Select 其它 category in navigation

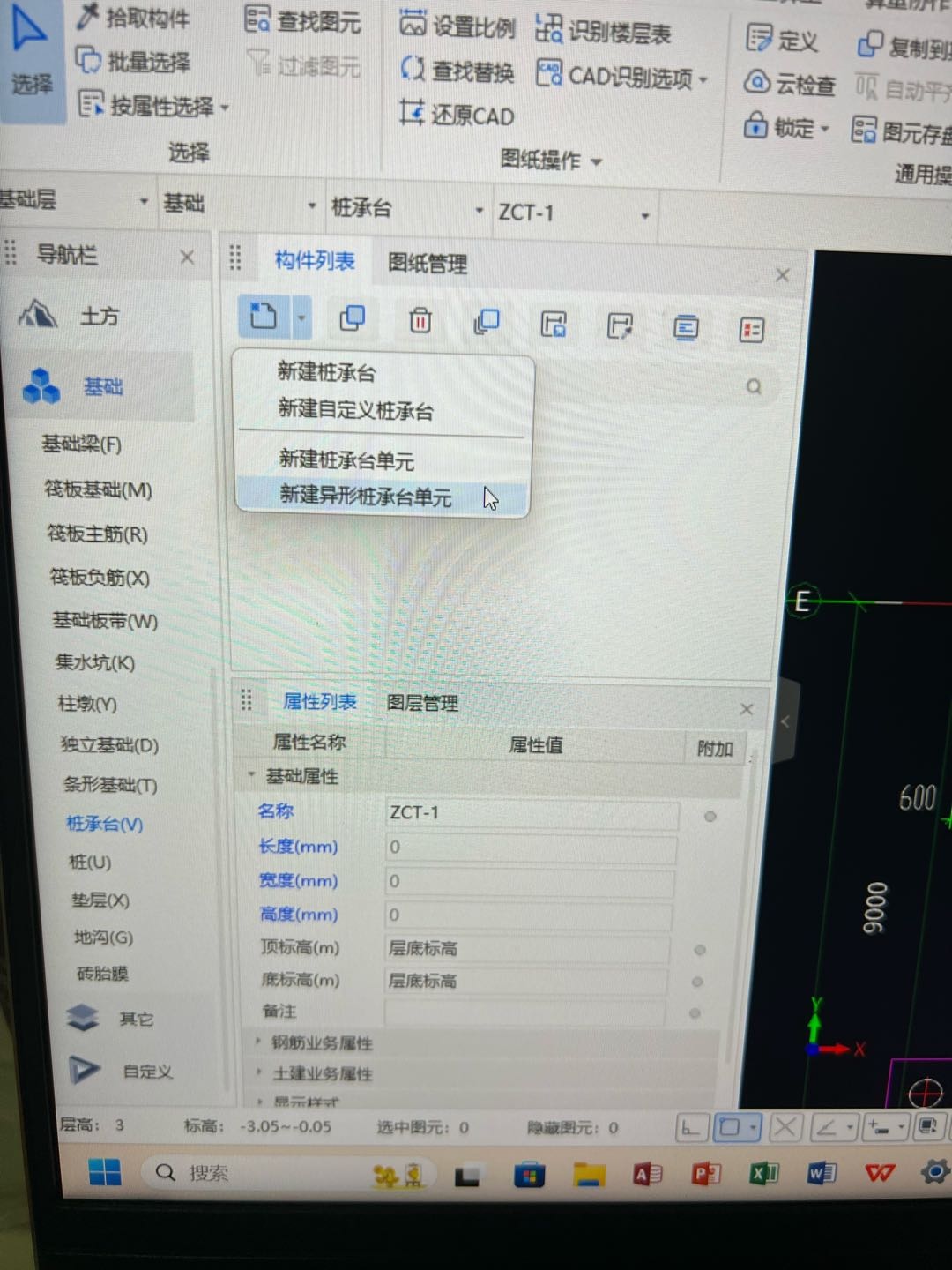110,1019
